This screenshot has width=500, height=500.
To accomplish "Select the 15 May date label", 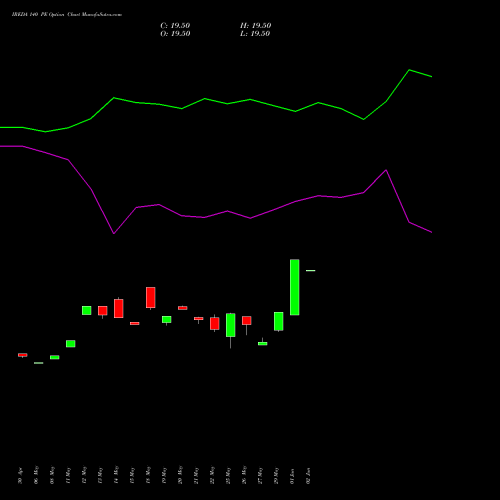I will coord(132,475).
